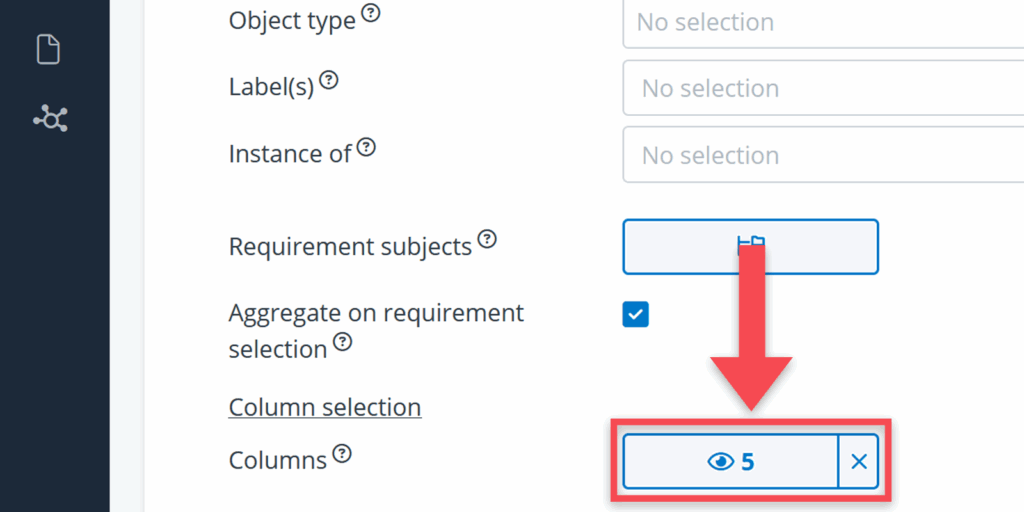Click the Object type label text
The height and width of the screenshot is (512, 1024).
coord(292,20)
